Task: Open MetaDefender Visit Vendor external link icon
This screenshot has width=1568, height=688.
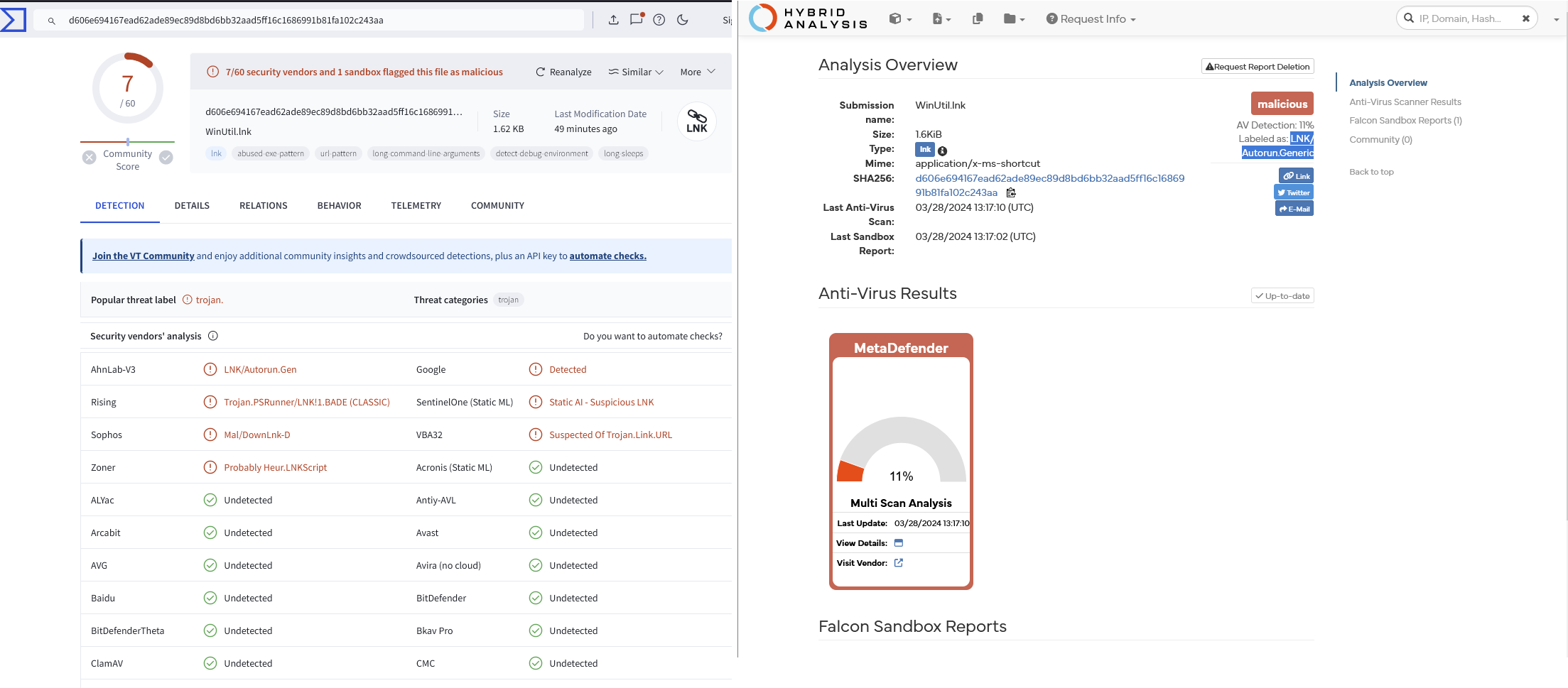Action: coord(898,563)
